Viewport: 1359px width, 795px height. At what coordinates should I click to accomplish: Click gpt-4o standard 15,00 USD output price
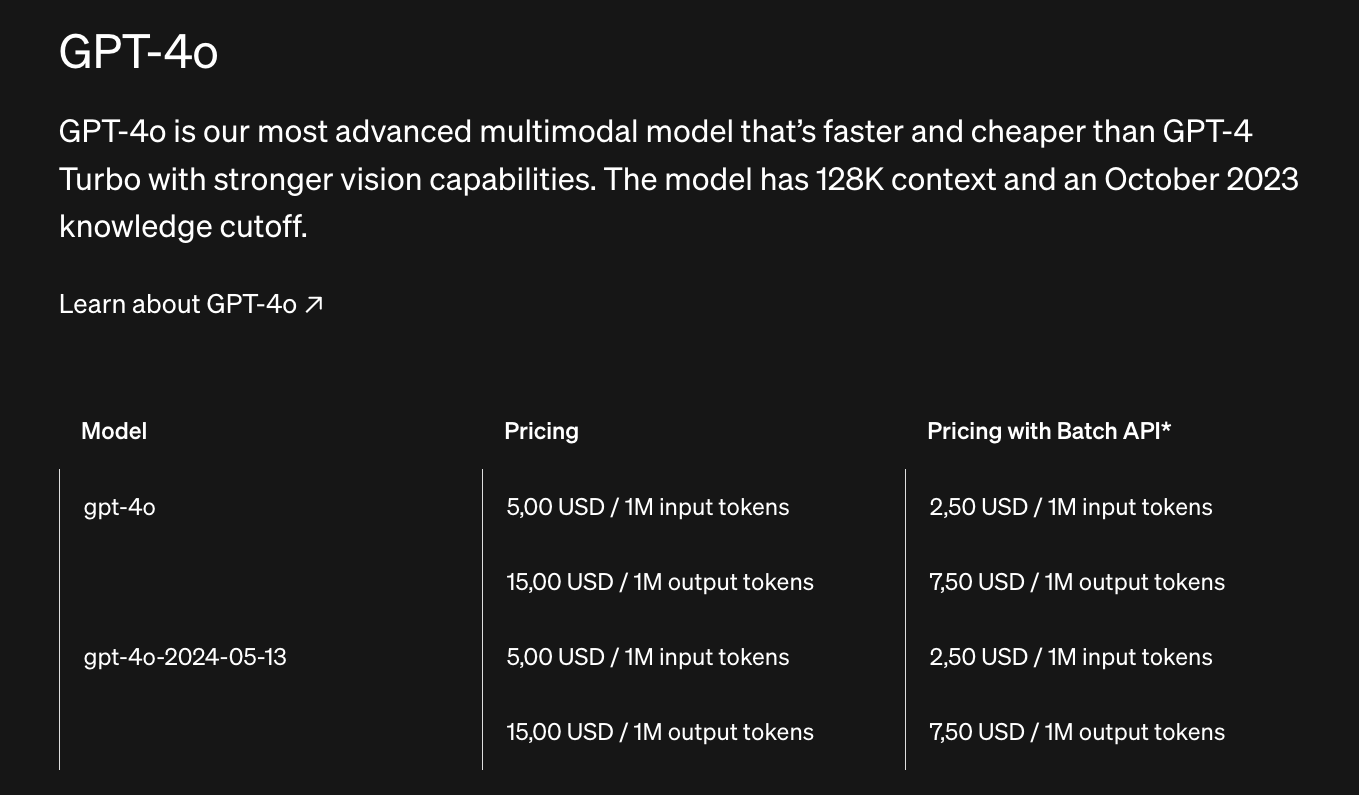click(x=659, y=582)
